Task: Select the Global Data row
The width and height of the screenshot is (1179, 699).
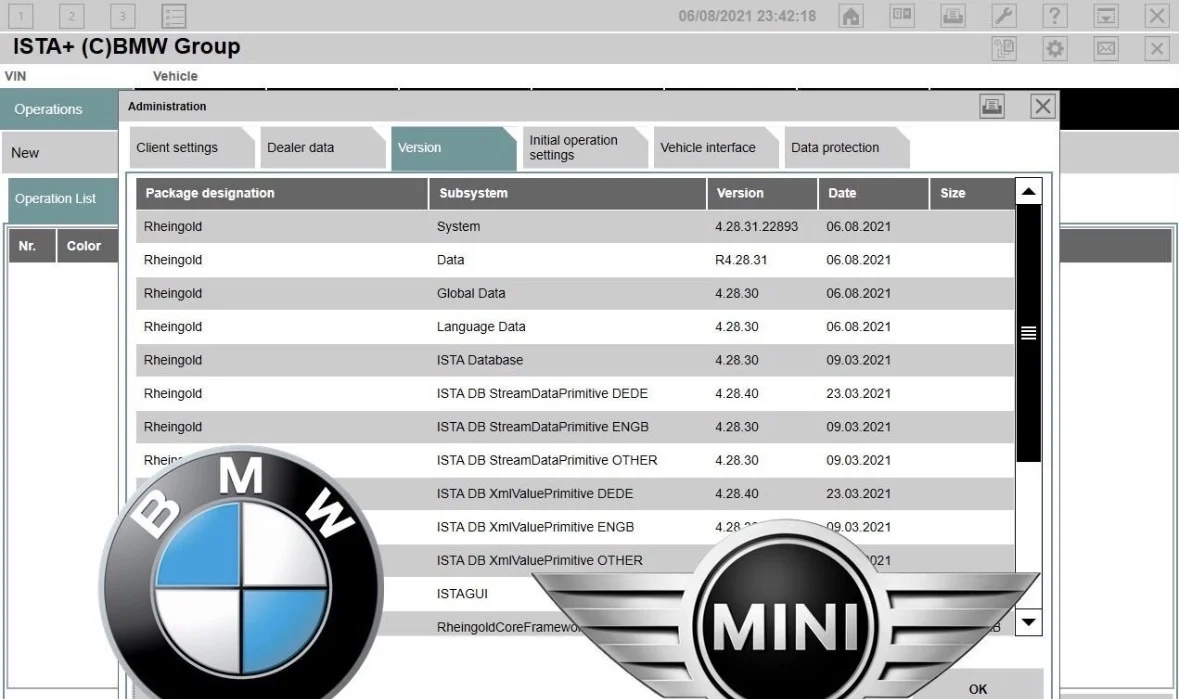Action: tap(574, 293)
